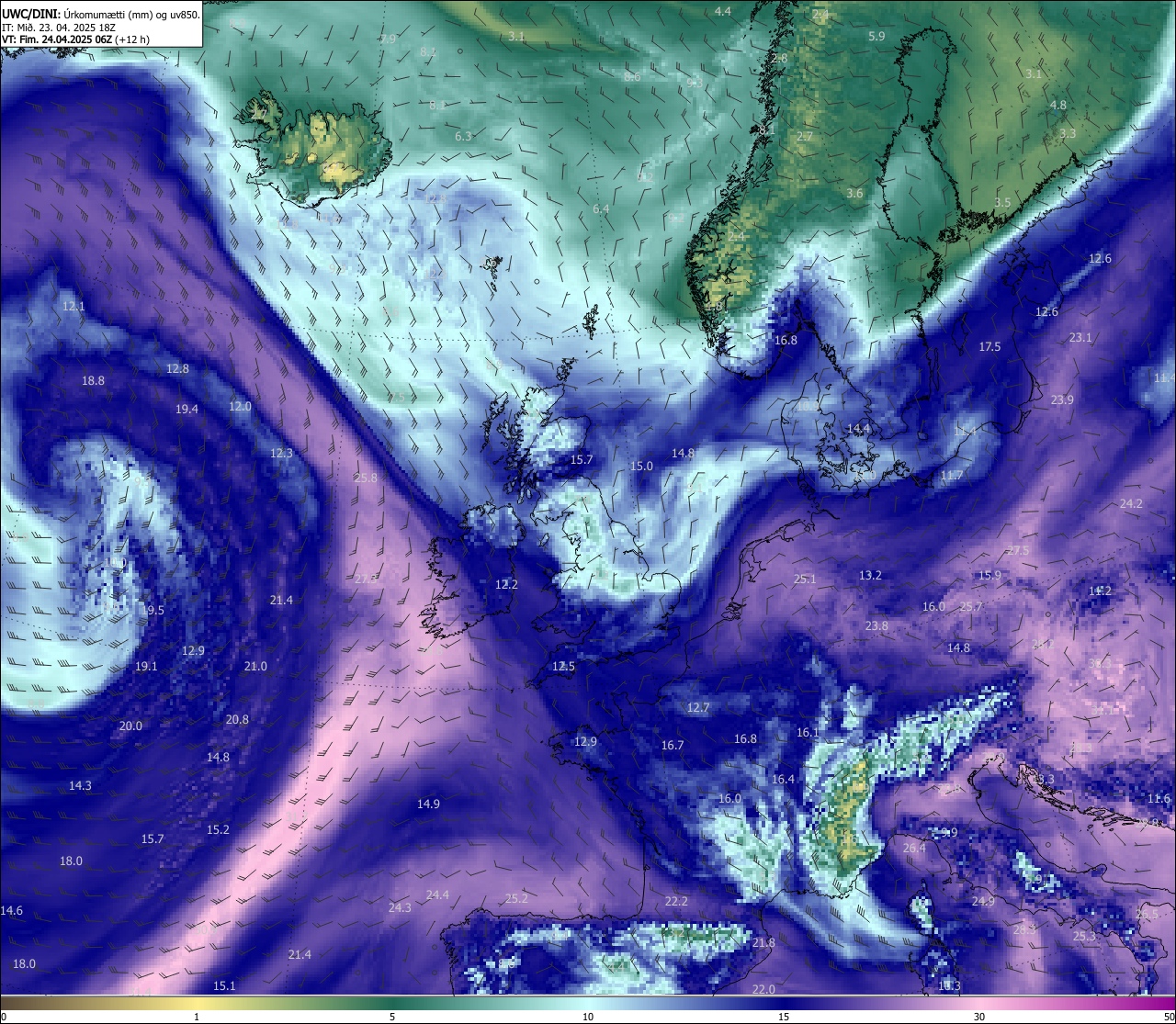The height and width of the screenshot is (1024, 1176).
Task: Click the map value 26.4
Action: click(914, 848)
